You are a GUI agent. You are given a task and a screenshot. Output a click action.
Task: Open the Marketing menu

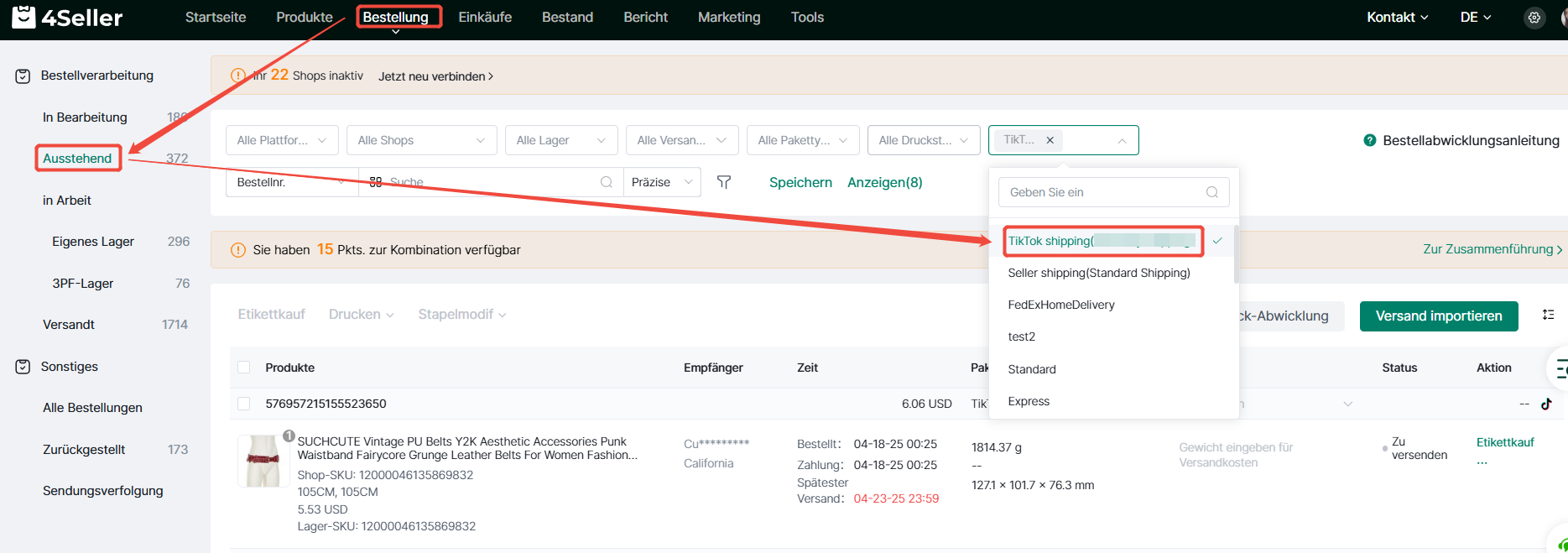(x=729, y=17)
